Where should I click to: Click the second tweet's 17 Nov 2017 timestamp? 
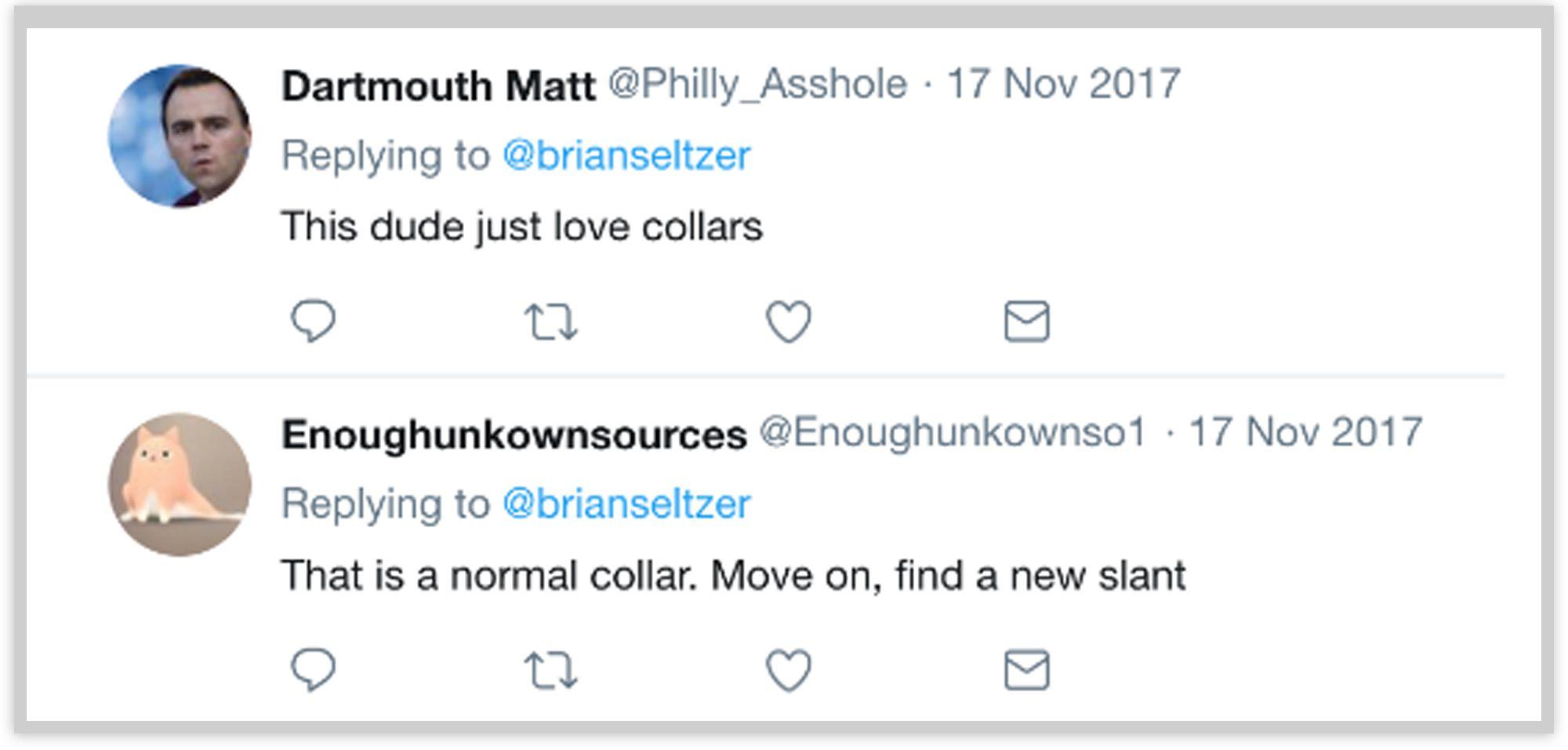[1305, 432]
